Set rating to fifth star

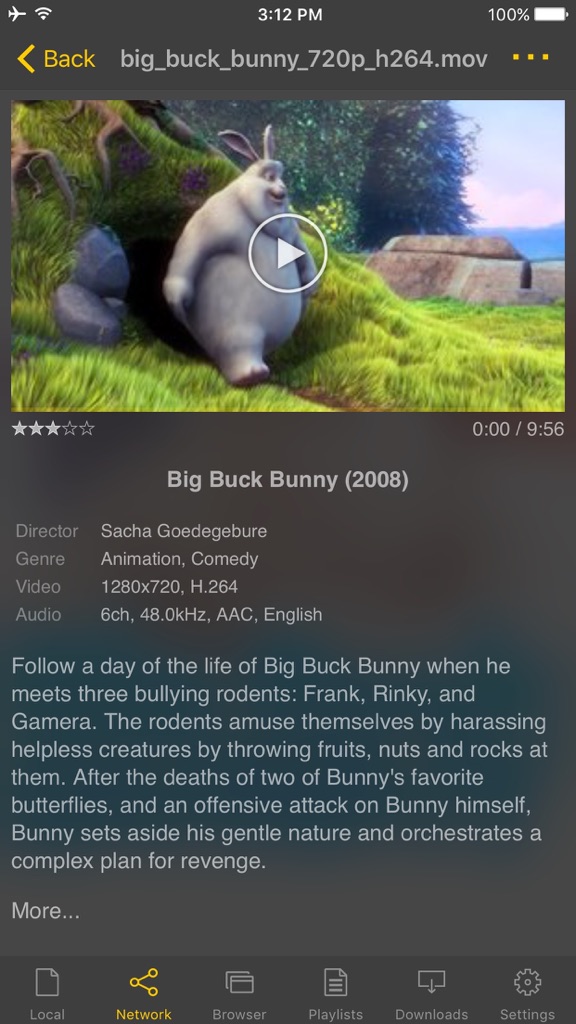pos(87,428)
